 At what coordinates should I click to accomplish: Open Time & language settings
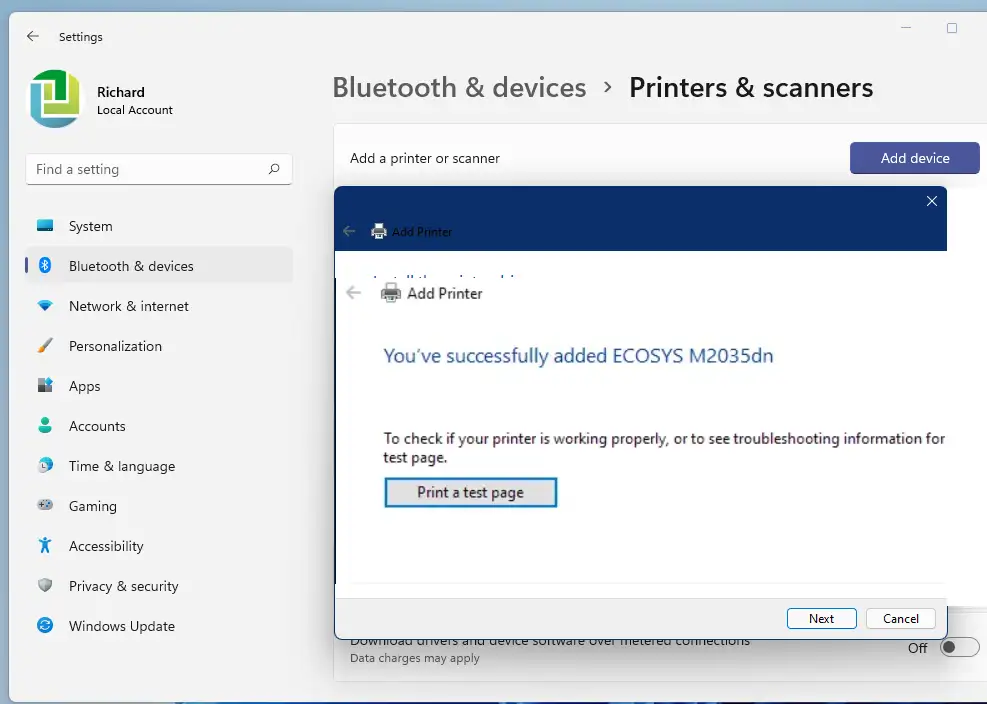(159, 466)
